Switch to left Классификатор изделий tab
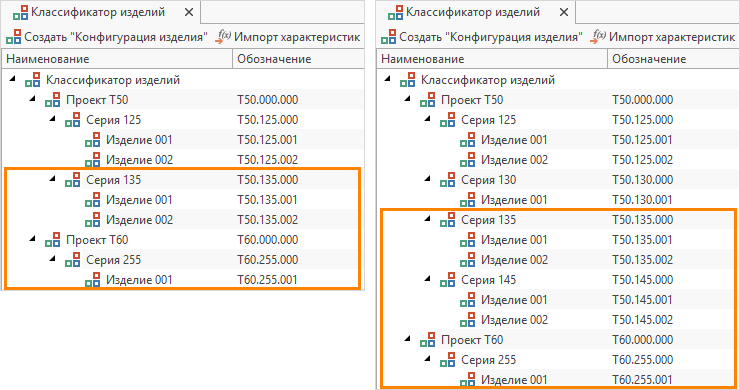 (90, 12)
